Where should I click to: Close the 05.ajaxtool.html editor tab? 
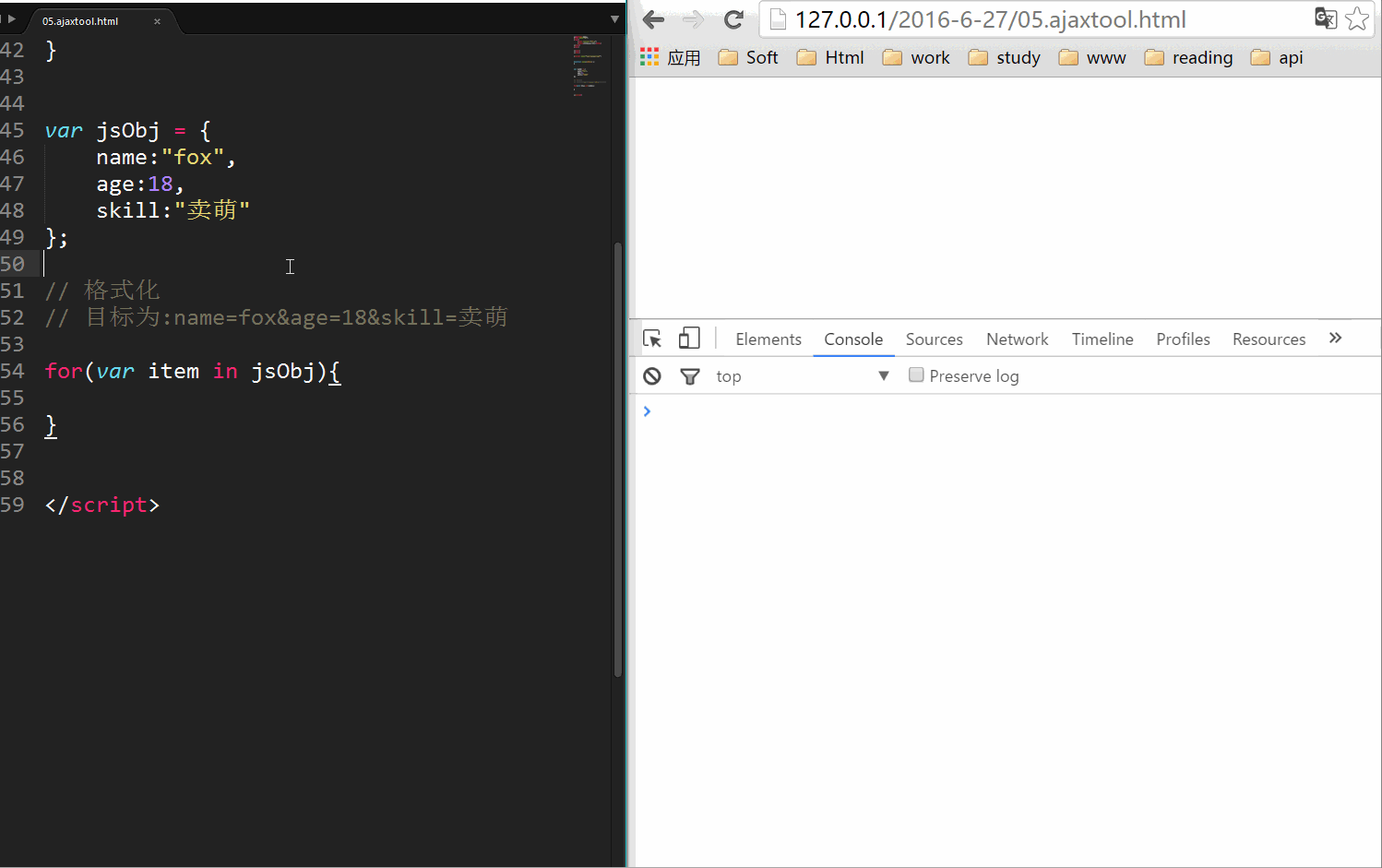[155, 18]
